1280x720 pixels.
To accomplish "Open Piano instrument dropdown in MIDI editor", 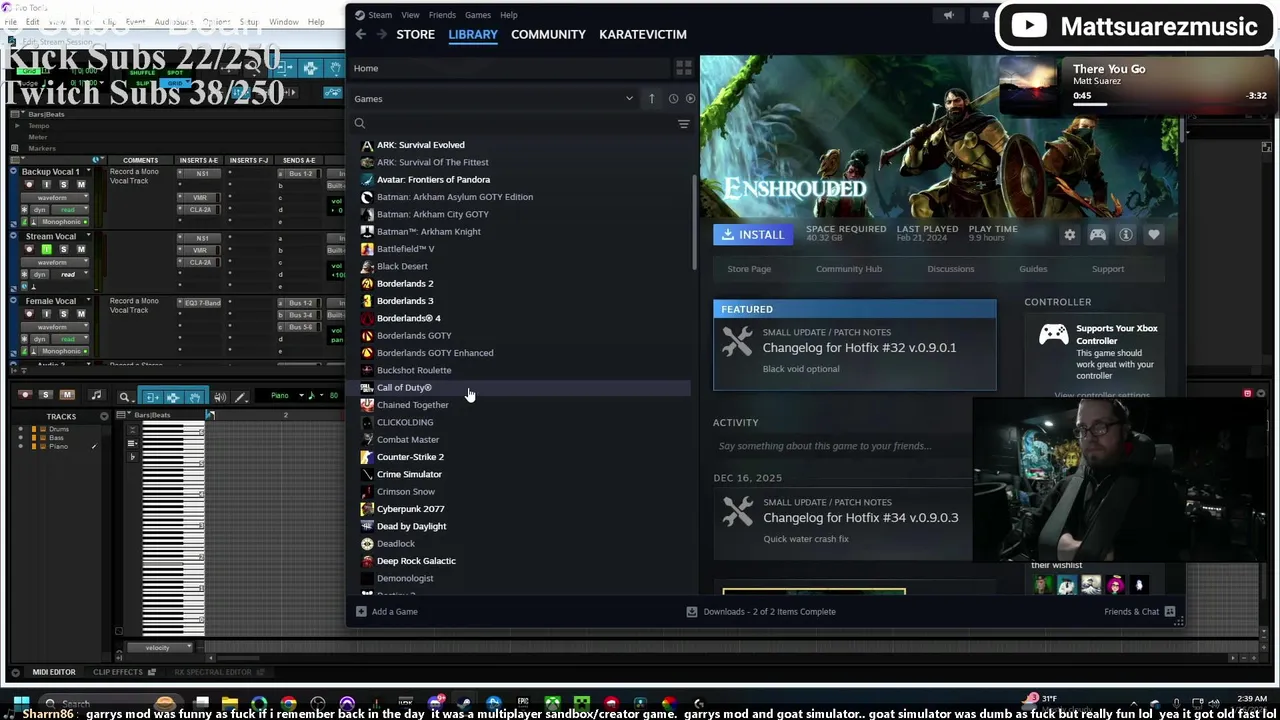I will coord(287,395).
